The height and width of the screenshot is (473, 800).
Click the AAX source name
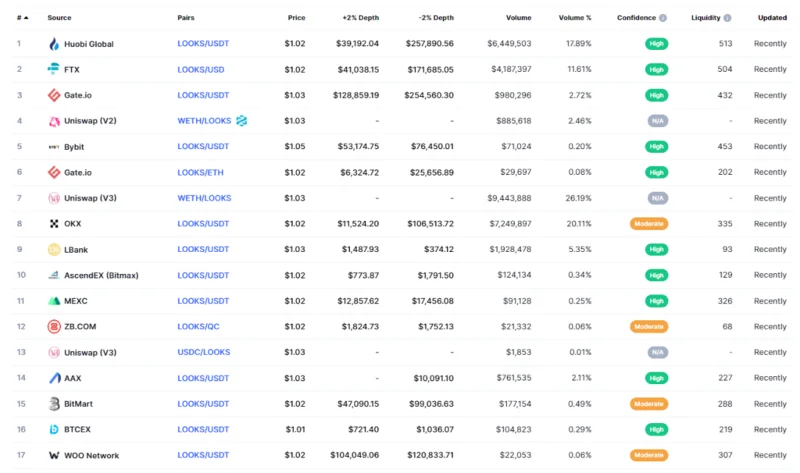(x=72, y=378)
